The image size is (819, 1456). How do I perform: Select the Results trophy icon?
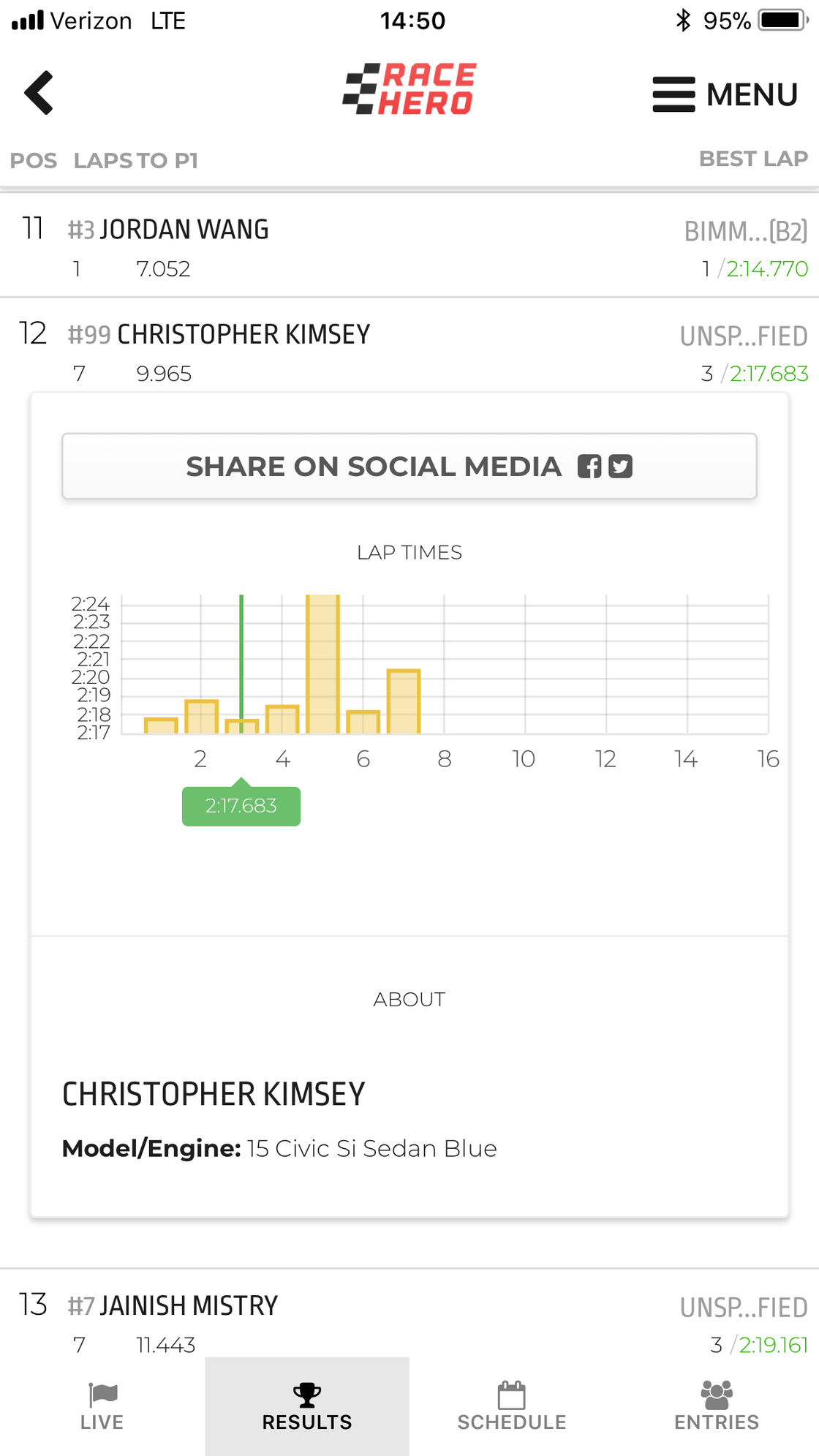click(307, 1395)
